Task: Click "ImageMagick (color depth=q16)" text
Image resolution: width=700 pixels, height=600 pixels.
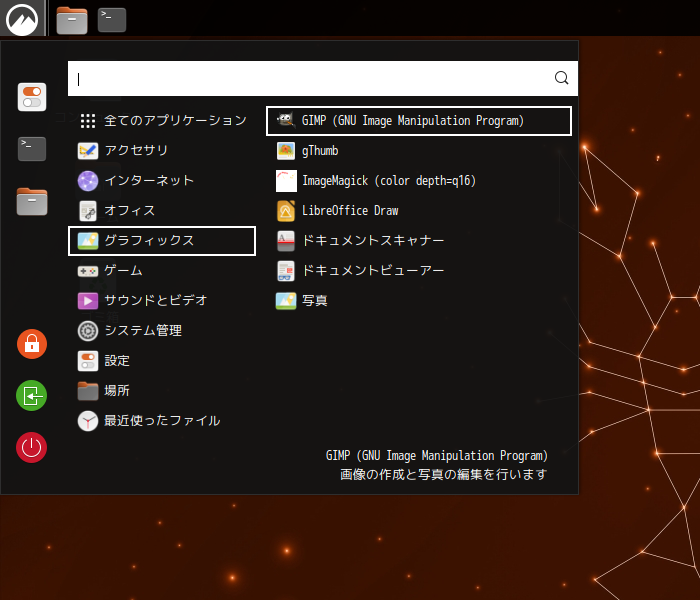Action: click(389, 181)
